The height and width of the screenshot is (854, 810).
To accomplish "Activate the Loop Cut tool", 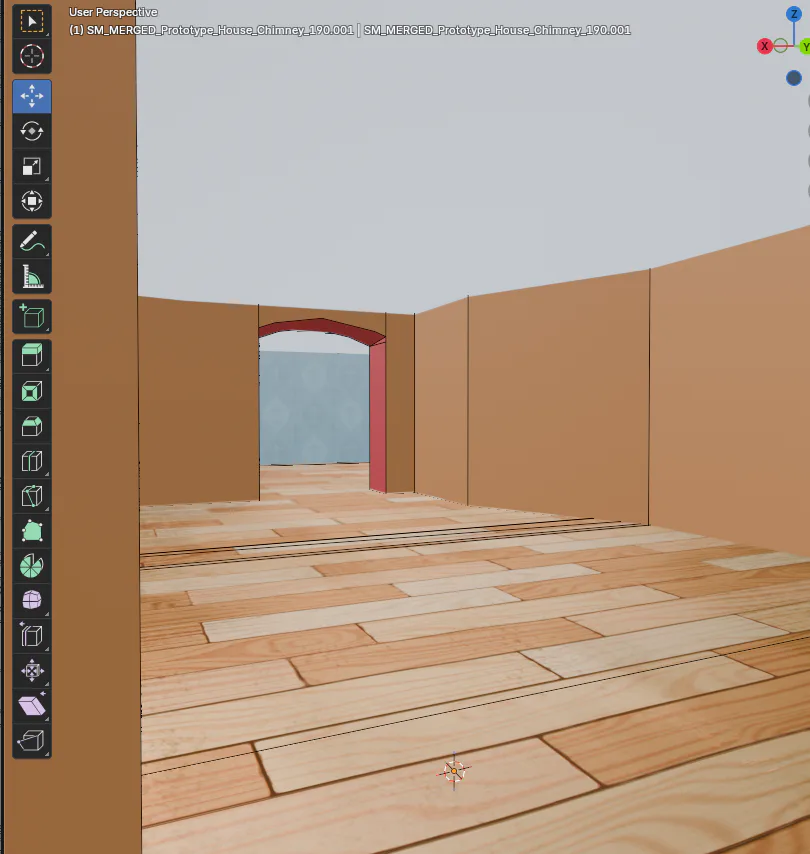I will click(32, 461).
